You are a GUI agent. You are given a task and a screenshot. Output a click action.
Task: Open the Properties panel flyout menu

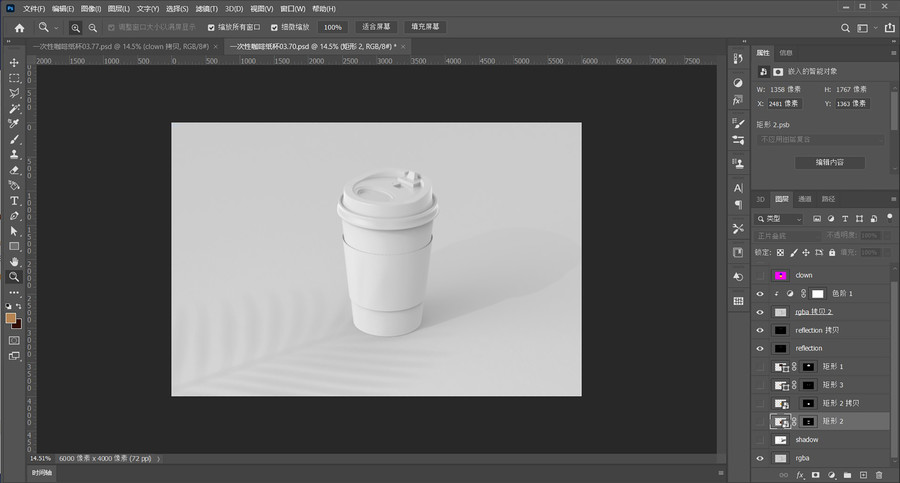[x=893, y=52]
